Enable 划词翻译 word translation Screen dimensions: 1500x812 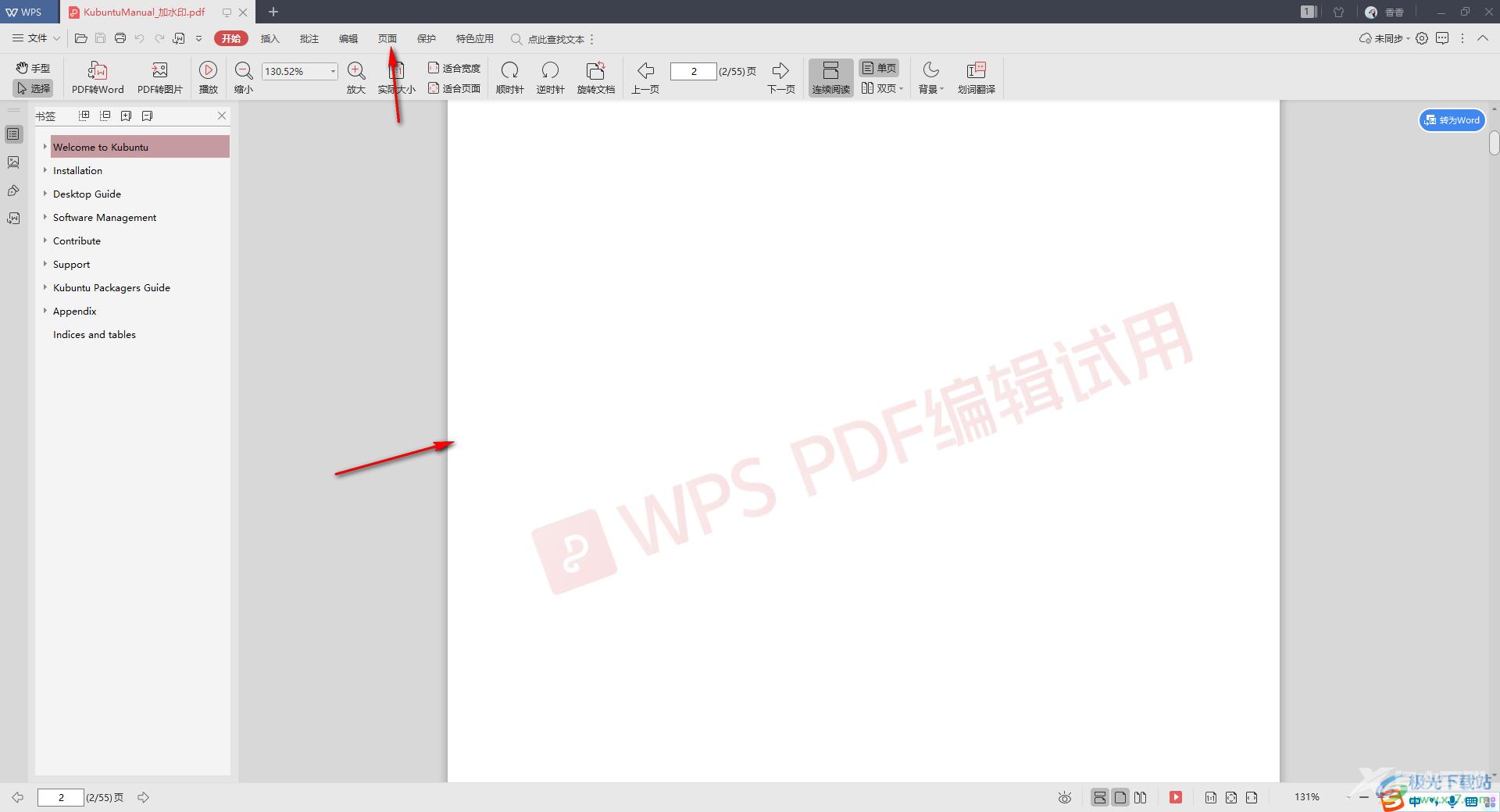tap(977, 78)
